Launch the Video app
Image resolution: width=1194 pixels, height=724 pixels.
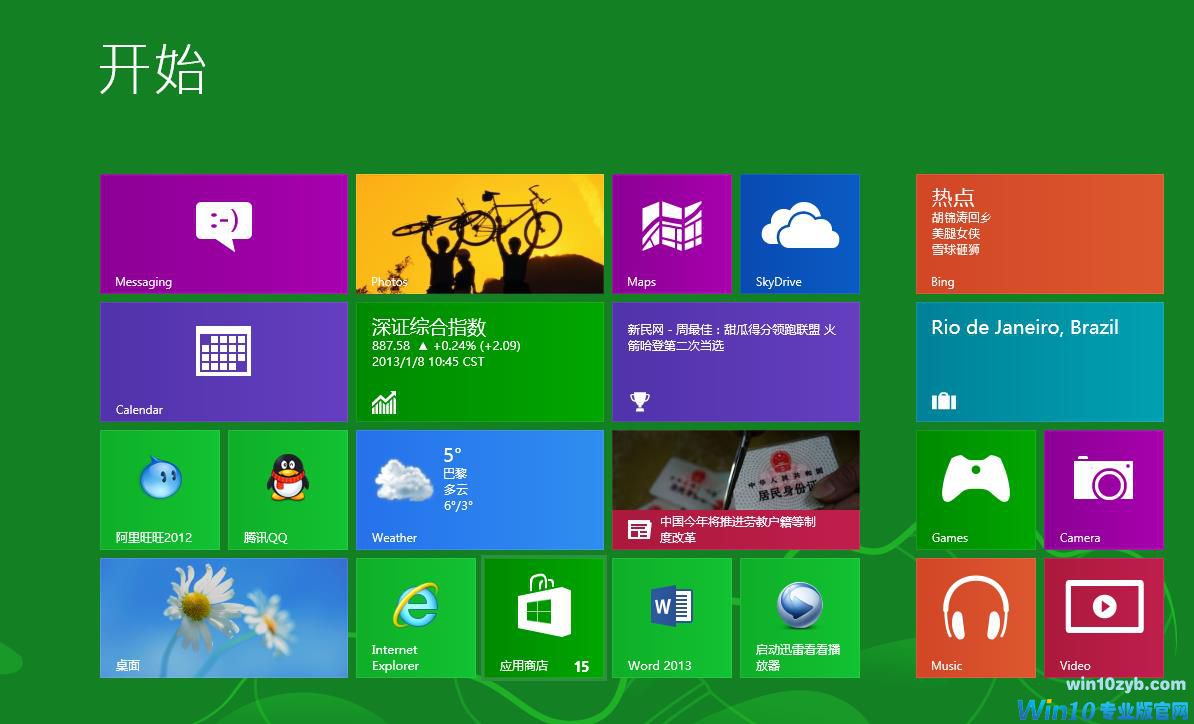(1103, 617)
